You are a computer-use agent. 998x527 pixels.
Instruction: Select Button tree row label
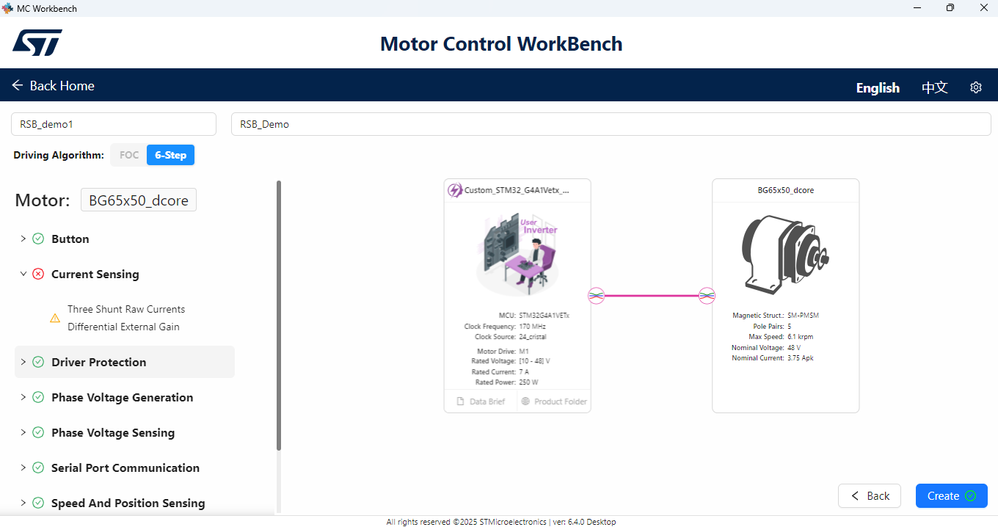70,239
